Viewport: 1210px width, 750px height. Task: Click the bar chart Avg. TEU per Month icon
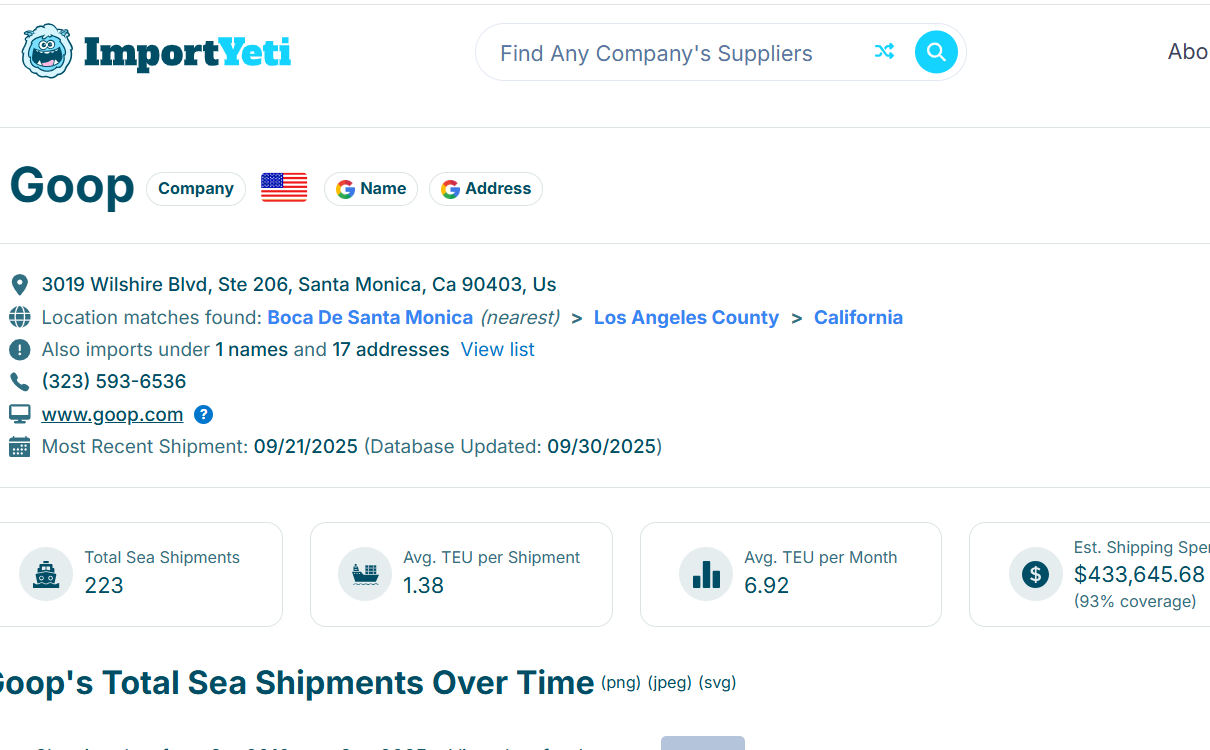coord(706,574)
